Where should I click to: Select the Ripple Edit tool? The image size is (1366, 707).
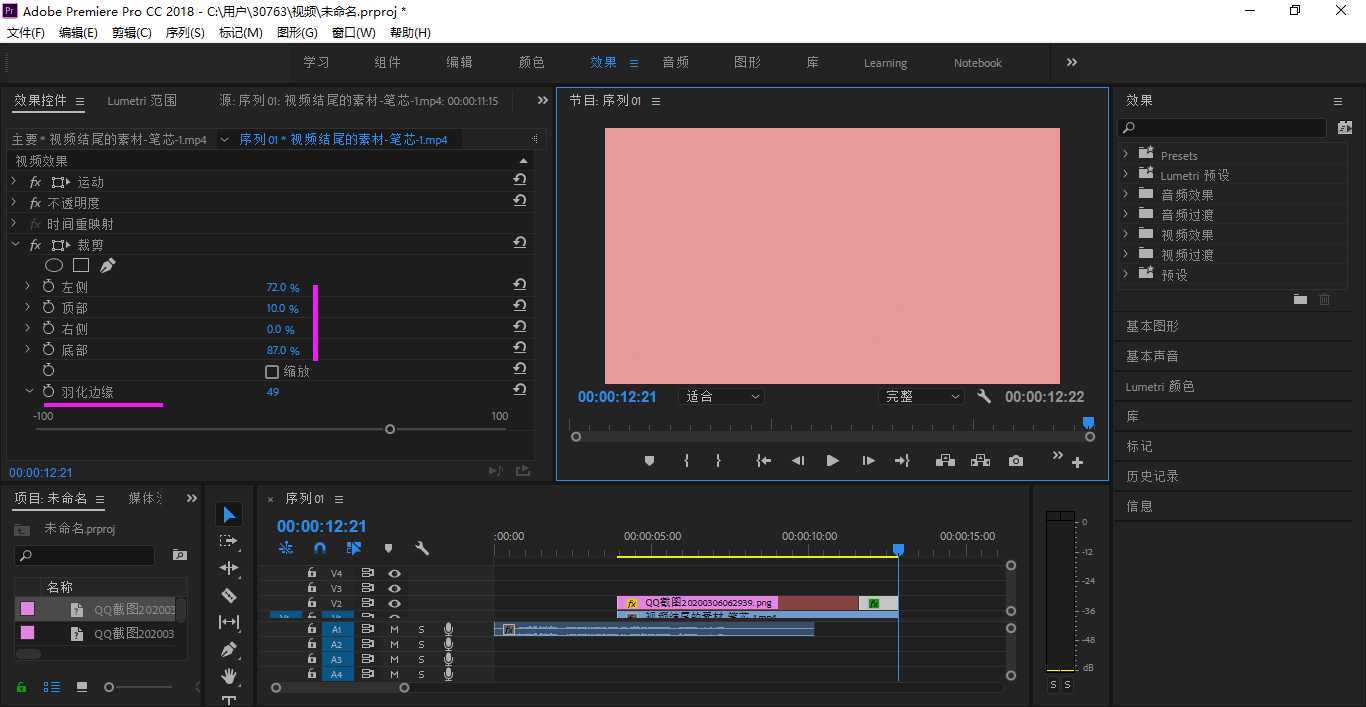[229, 568]
